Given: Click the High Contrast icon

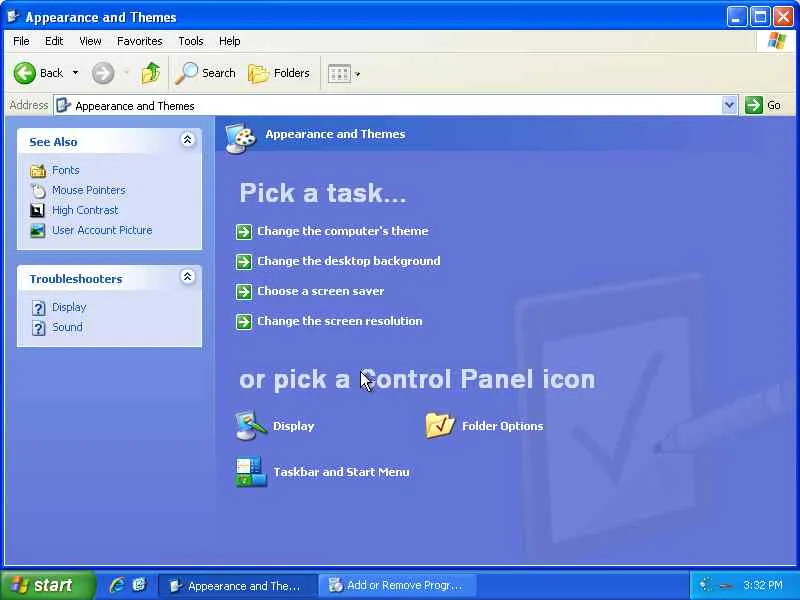Looking at the screenshot, I should click(x=37, y=210).
